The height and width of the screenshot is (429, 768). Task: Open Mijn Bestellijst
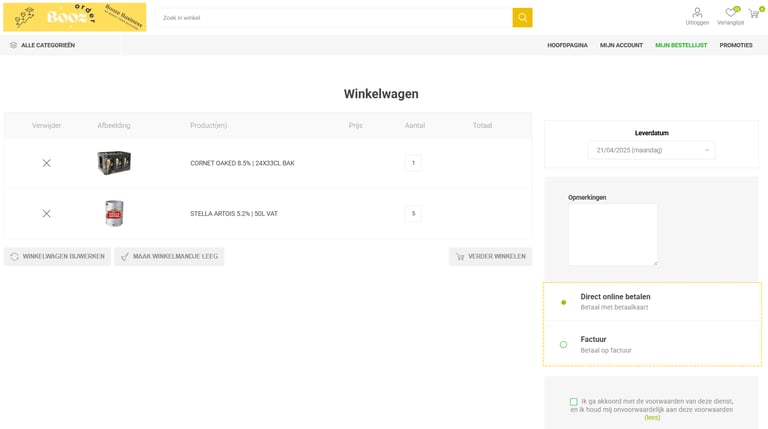[681, 45]
